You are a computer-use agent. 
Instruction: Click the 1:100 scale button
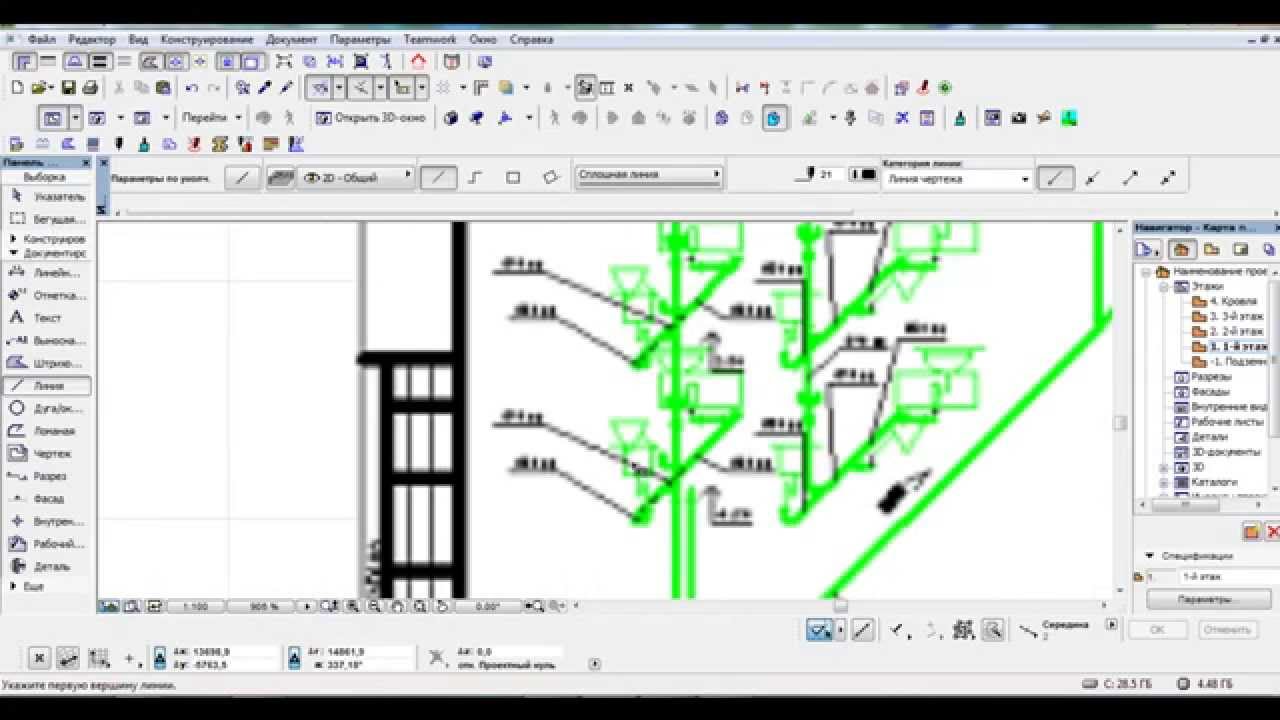coord(195,606)
